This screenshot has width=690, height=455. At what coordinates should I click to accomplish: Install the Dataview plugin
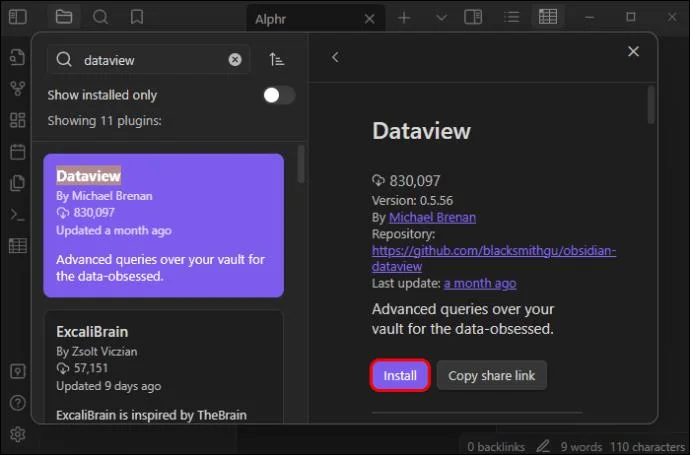[x=400, y=375]
